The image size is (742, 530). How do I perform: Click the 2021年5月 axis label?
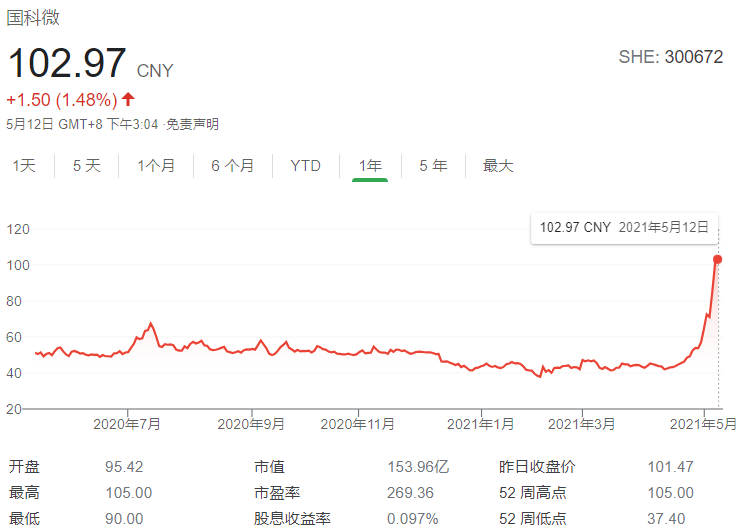(x=703, y=424)
